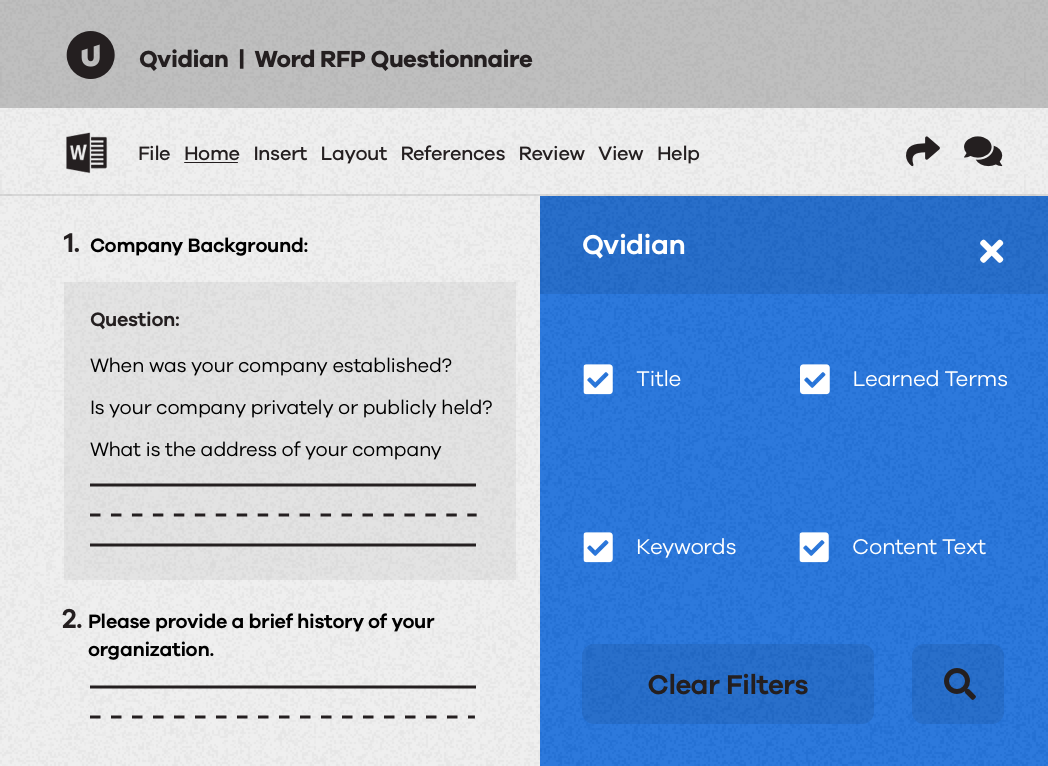The width and height of the screenshot is (1048, 766).
Task: Click the Qvidian panel title
Action: click(634, 245)
